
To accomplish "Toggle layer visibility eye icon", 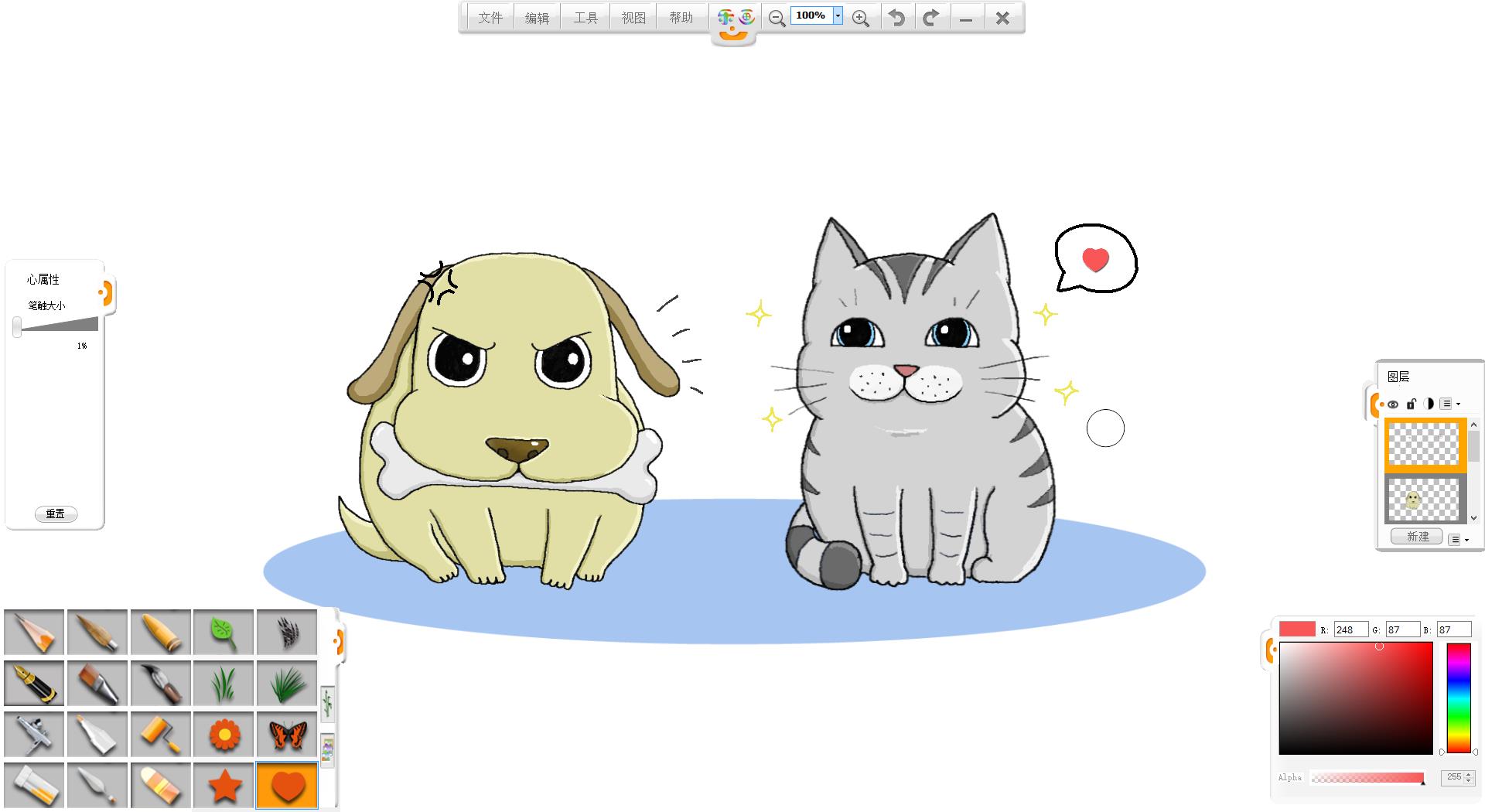I will [1393, 404].
